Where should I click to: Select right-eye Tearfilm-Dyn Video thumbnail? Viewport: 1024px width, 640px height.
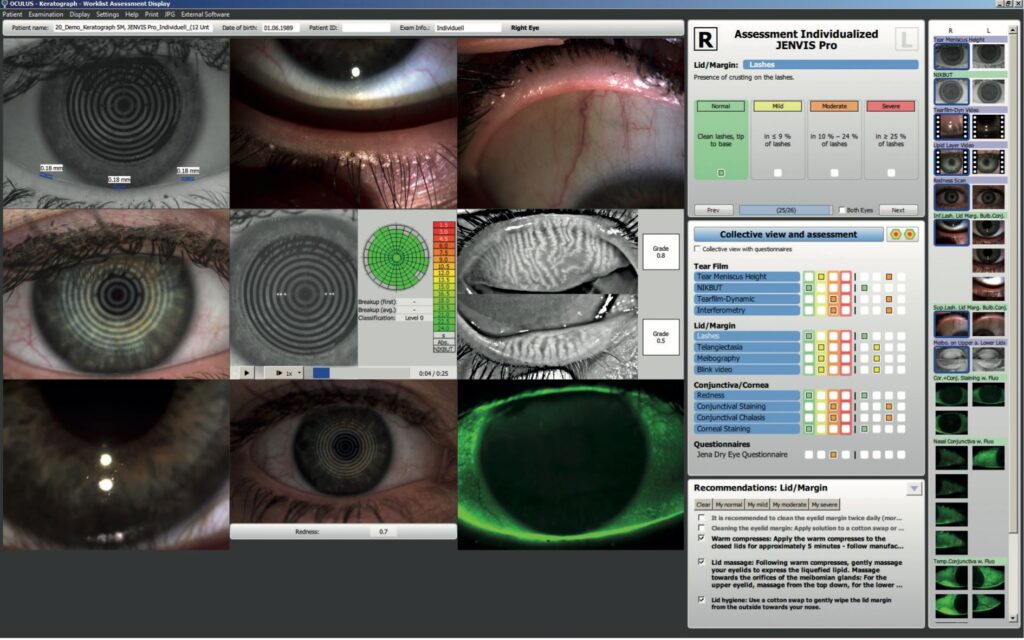[x=951, y=127]
